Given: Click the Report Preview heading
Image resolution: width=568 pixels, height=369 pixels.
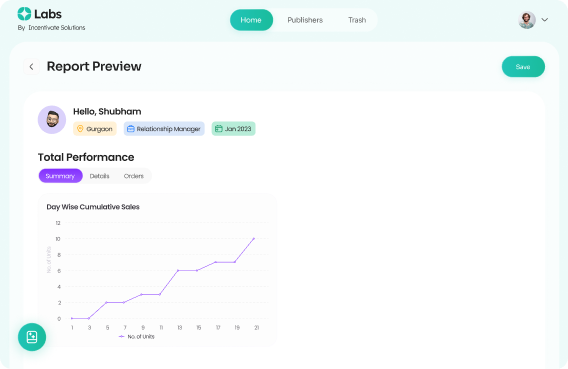Looking at the screenshot, I should click(94, 67).
